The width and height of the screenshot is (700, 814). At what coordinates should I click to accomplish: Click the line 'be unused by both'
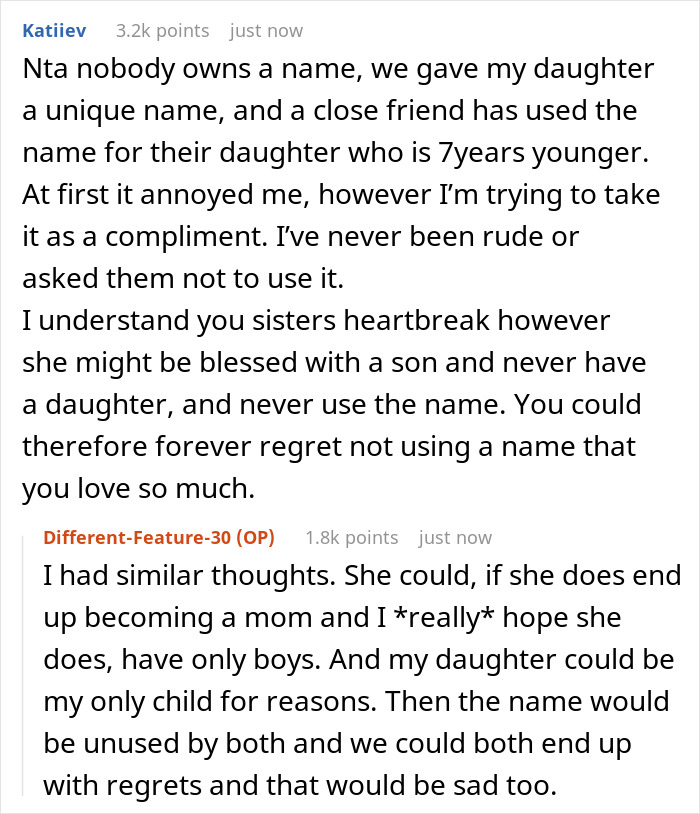[338, 744]
